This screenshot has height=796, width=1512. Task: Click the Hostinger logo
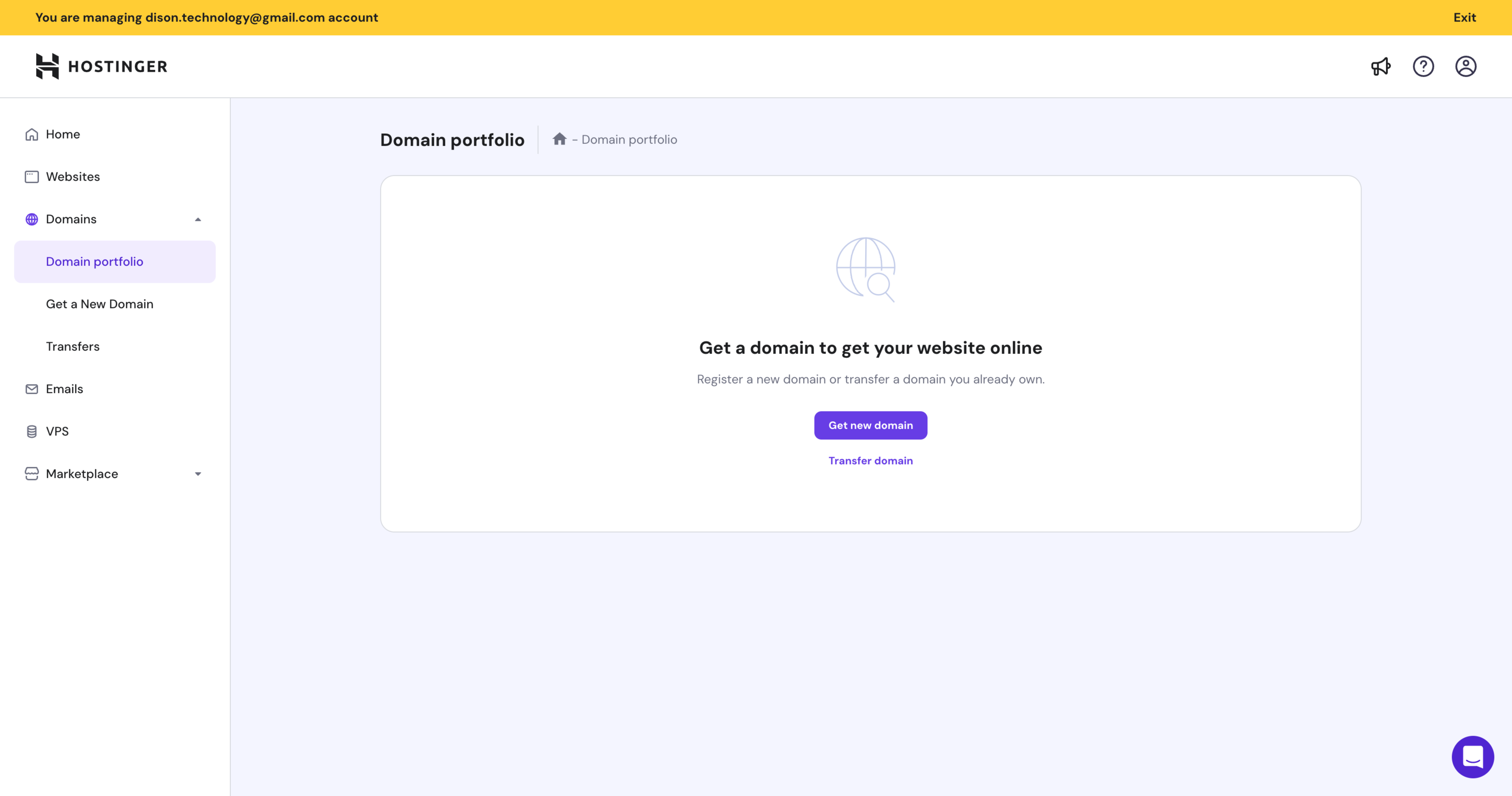tap(101, 66)
